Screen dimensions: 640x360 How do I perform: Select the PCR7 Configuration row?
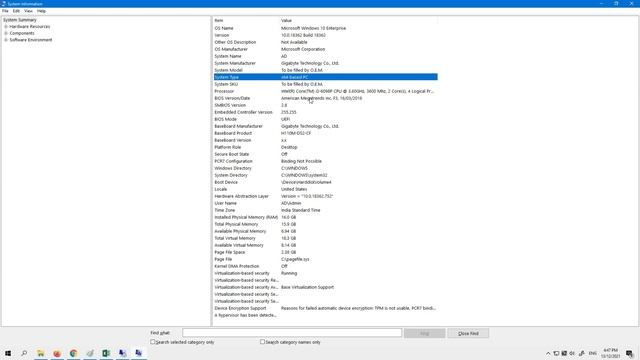(325, 161)
